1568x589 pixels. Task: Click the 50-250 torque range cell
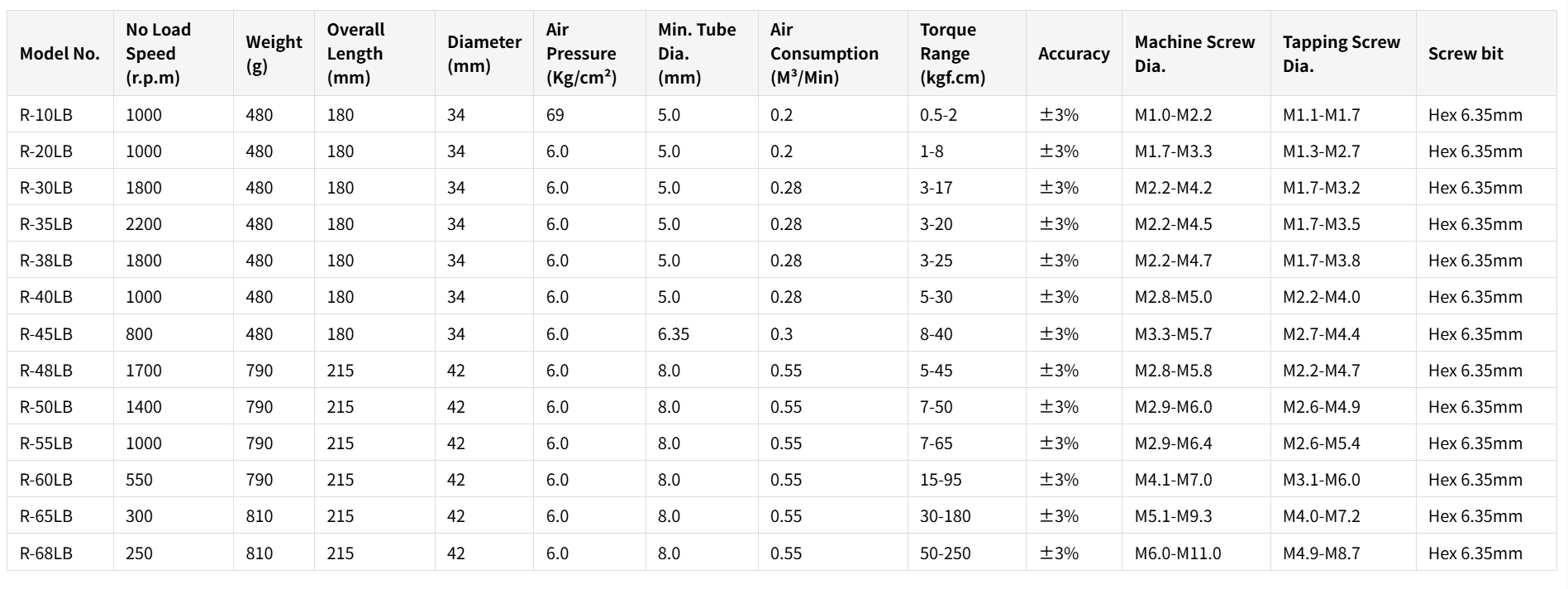(x=945, y=553)
